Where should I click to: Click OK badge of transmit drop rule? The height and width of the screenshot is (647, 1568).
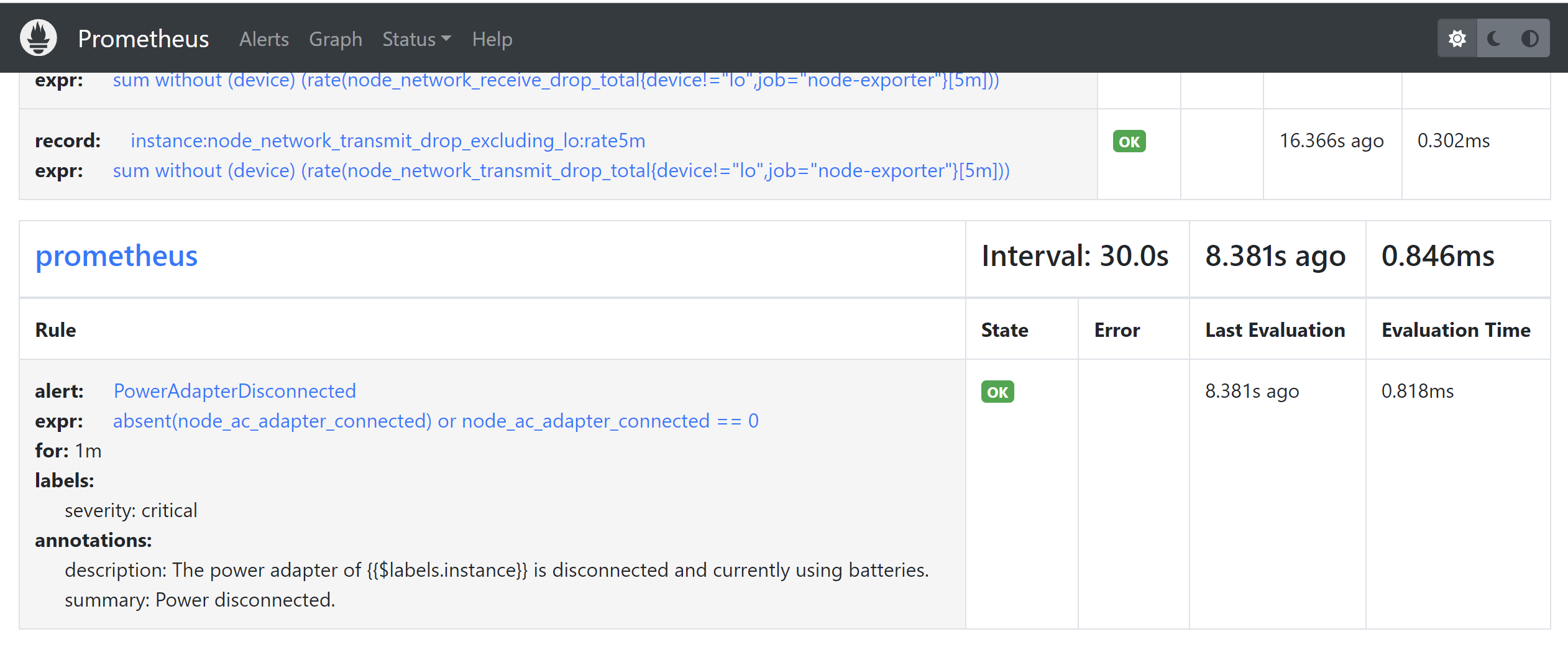click(1129, 142)
